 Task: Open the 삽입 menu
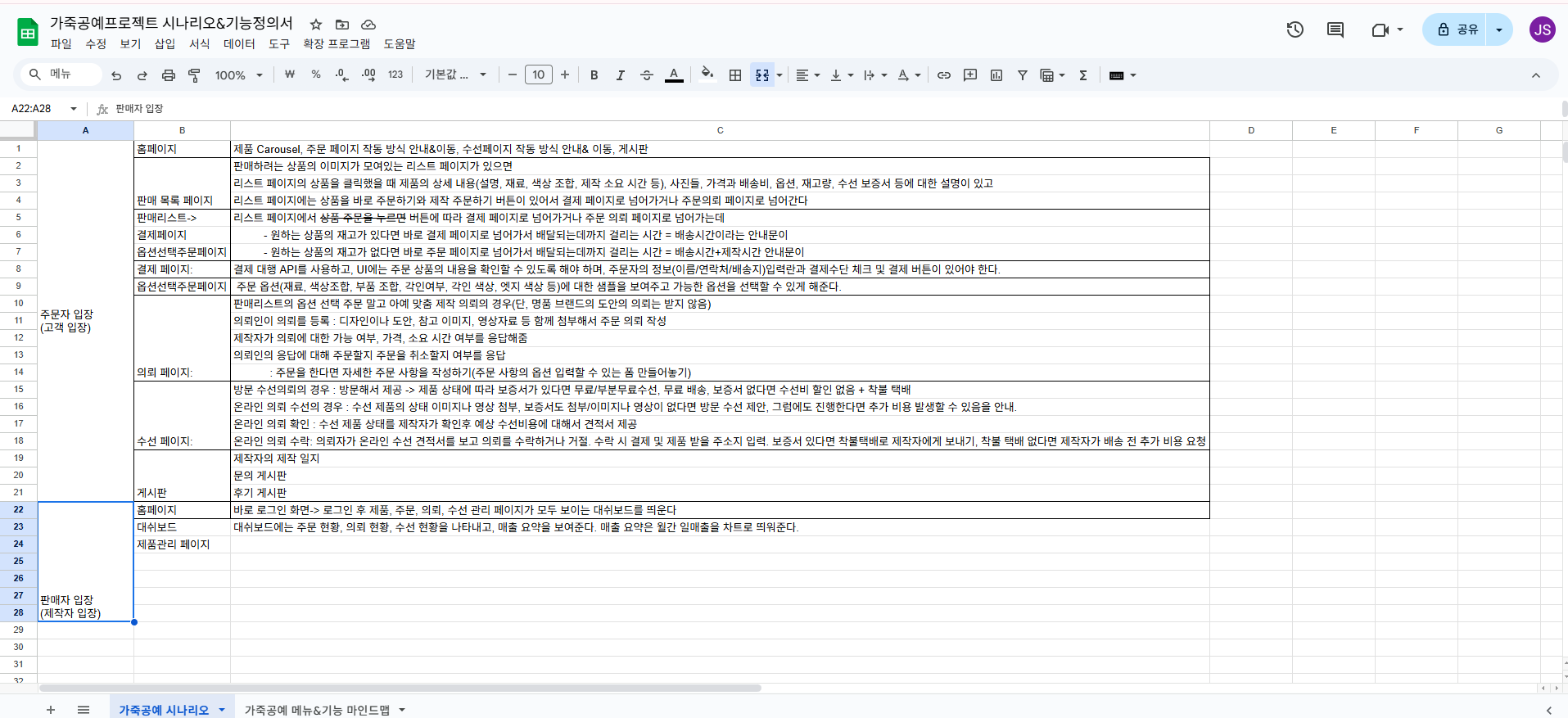(x=165, y=44)
